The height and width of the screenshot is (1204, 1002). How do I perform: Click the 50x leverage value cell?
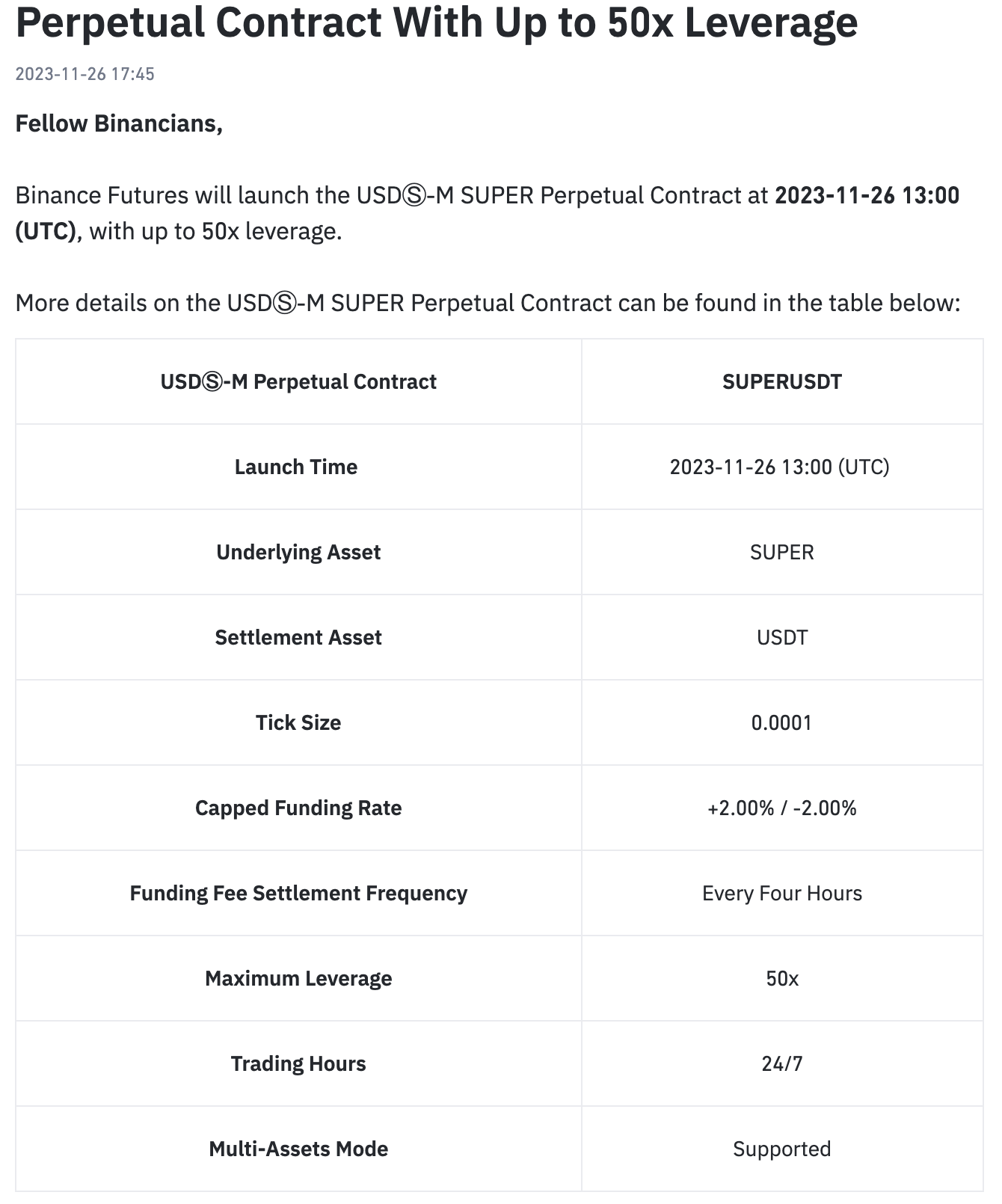[782, 978]
